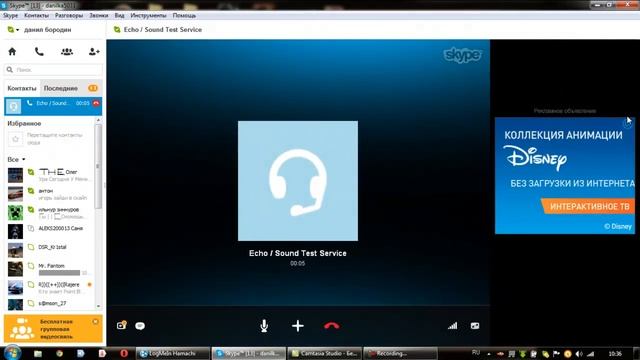The image size is (640, 360).
Task: Close the orange group video banner
Action: point(96,322)
